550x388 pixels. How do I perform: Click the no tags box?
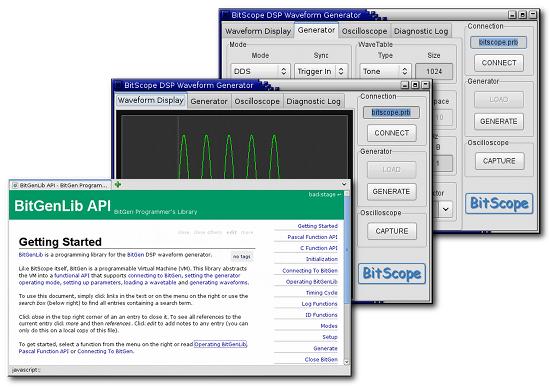point(241,257)
